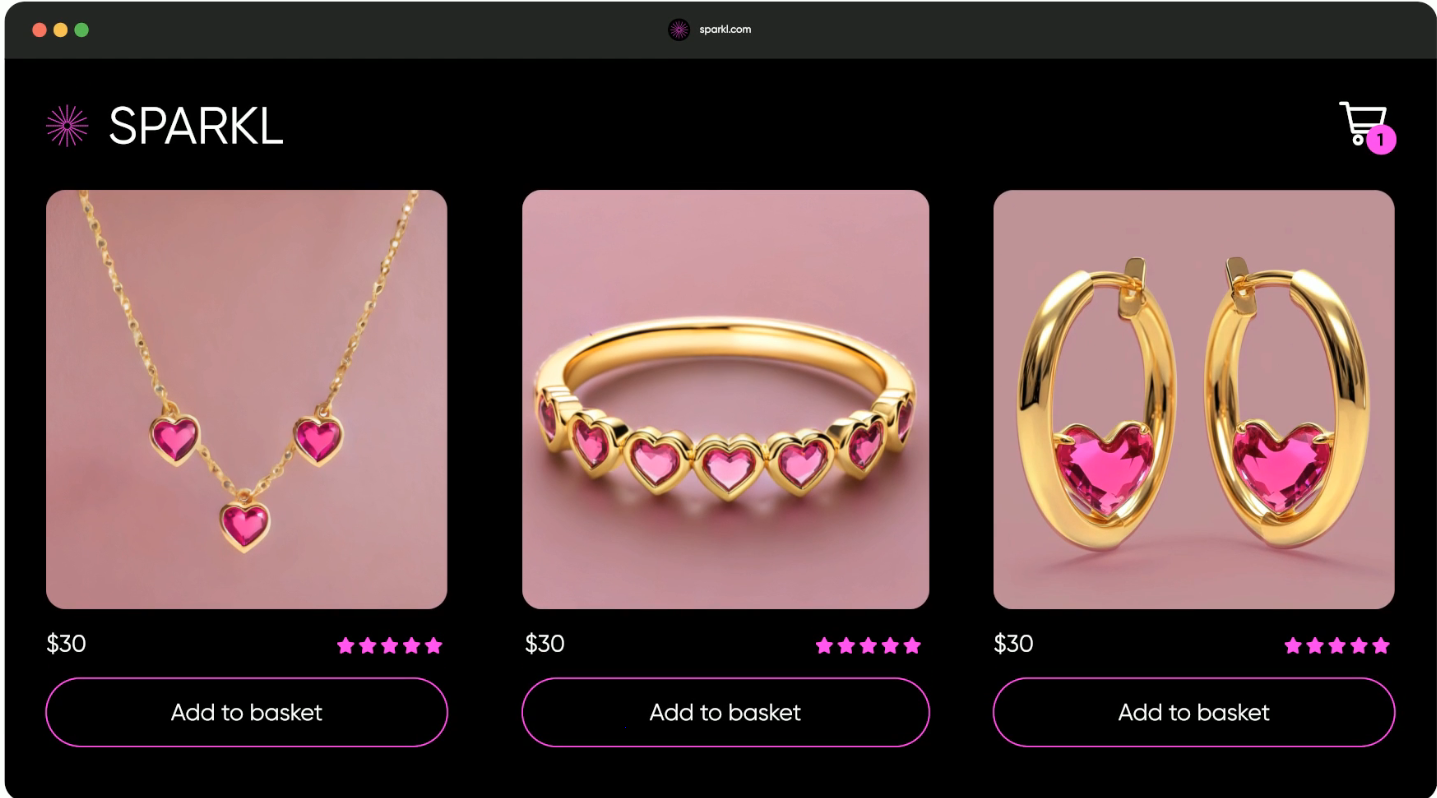Viewport: 1437px width, 798px height.
Task: Add the hoop earrings to basket
Action: 1193,712
